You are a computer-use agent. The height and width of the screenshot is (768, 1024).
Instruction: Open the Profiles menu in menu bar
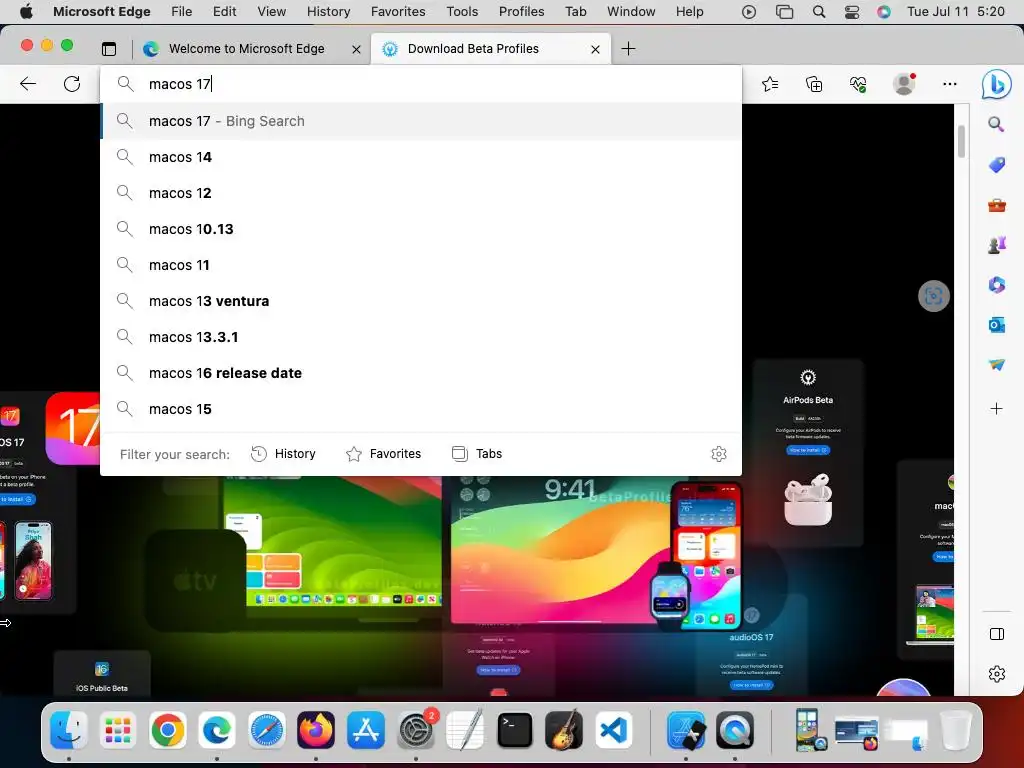521,12
